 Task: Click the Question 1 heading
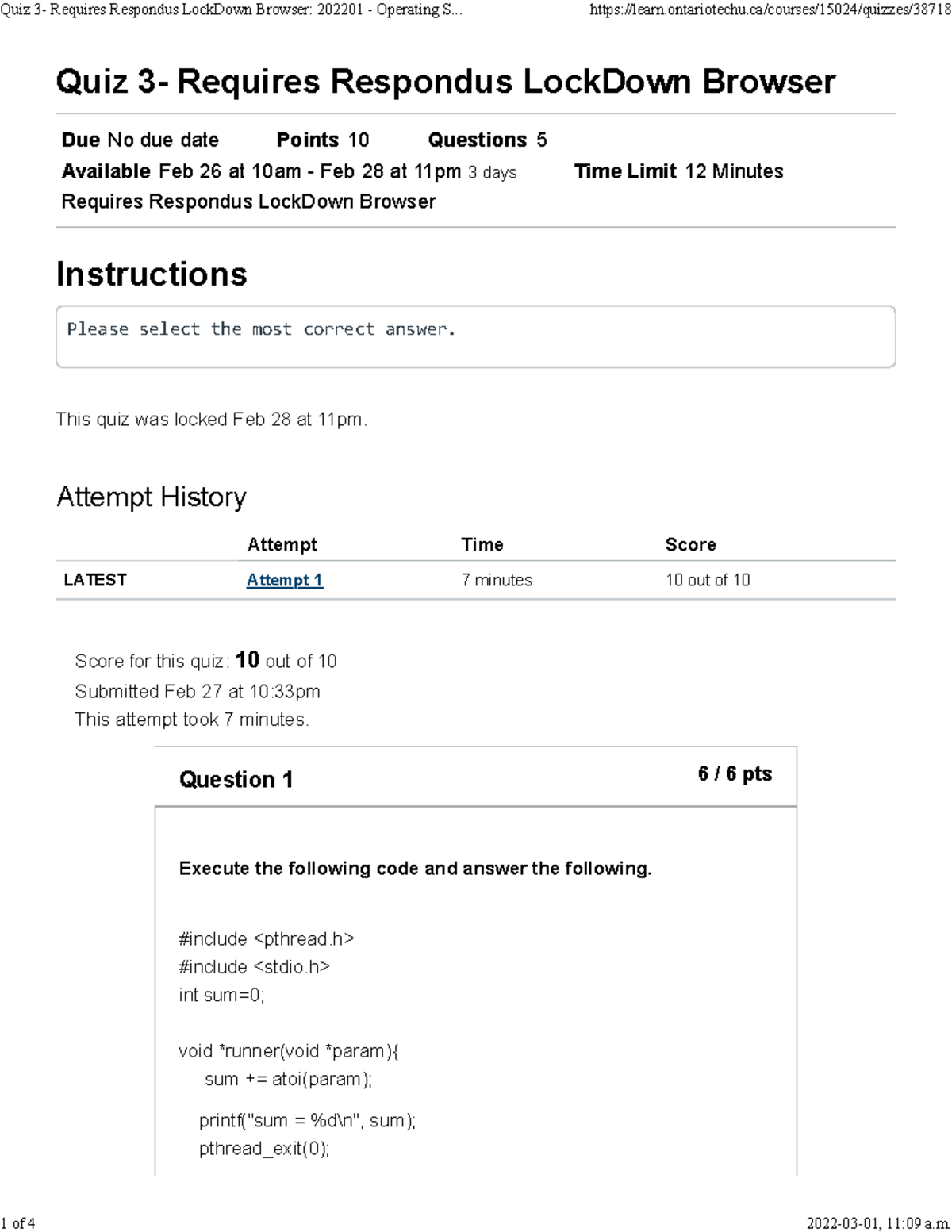click(x=236, y=779)
